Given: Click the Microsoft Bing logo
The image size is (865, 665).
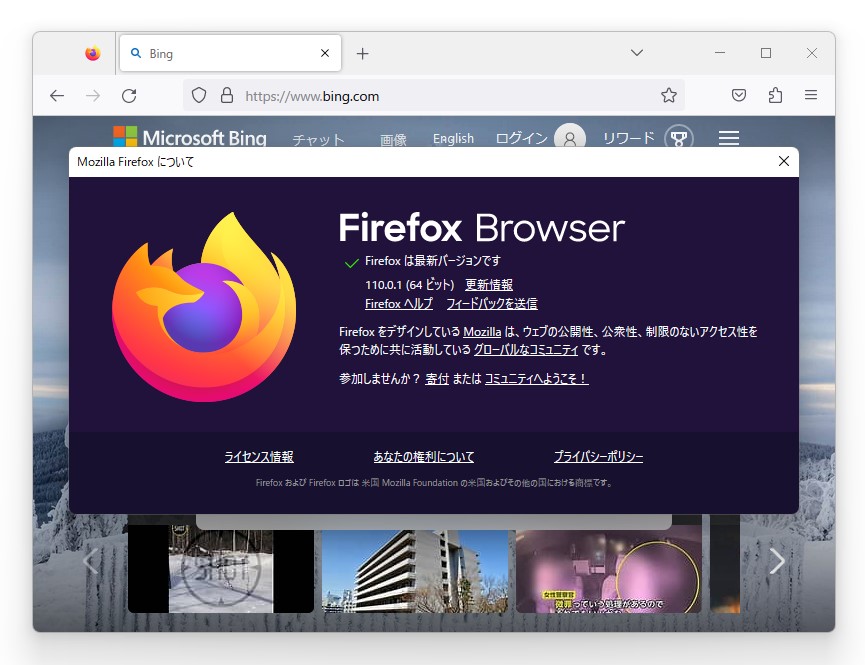Looking at the screenshot, I should tap(190, 138).
